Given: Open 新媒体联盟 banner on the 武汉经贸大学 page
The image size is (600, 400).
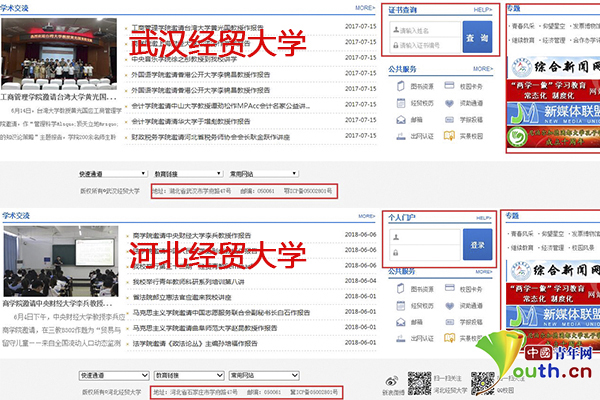Looking at the screenshot, I should coord(554,113).
